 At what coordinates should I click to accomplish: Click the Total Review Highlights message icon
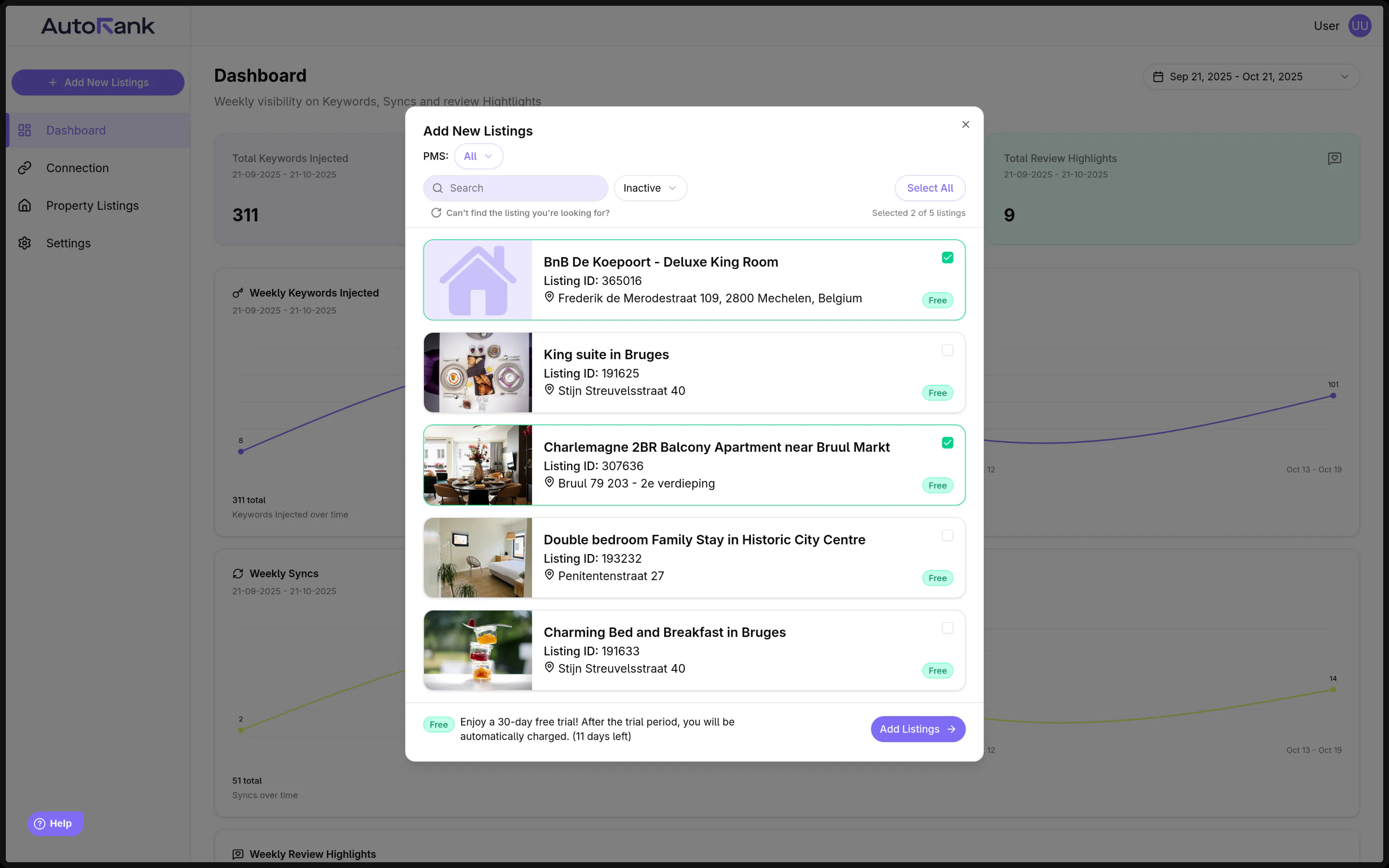point(1335,159)
